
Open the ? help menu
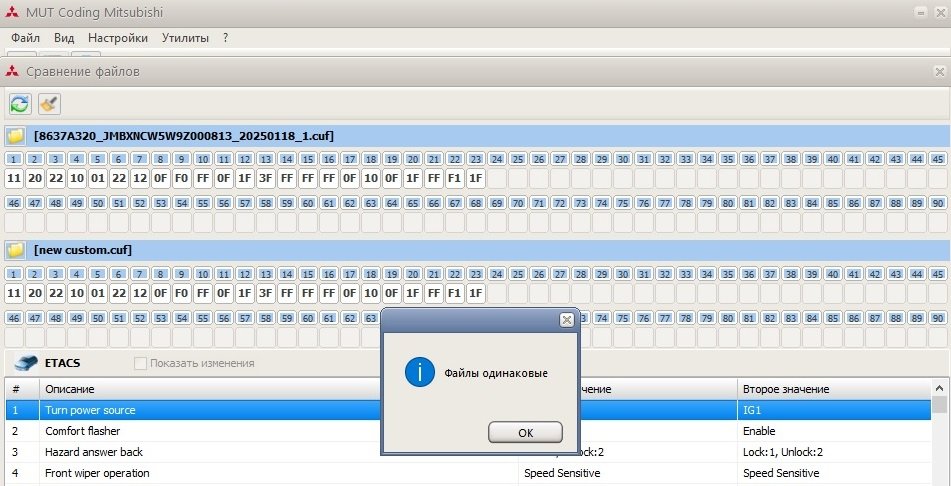226,38
